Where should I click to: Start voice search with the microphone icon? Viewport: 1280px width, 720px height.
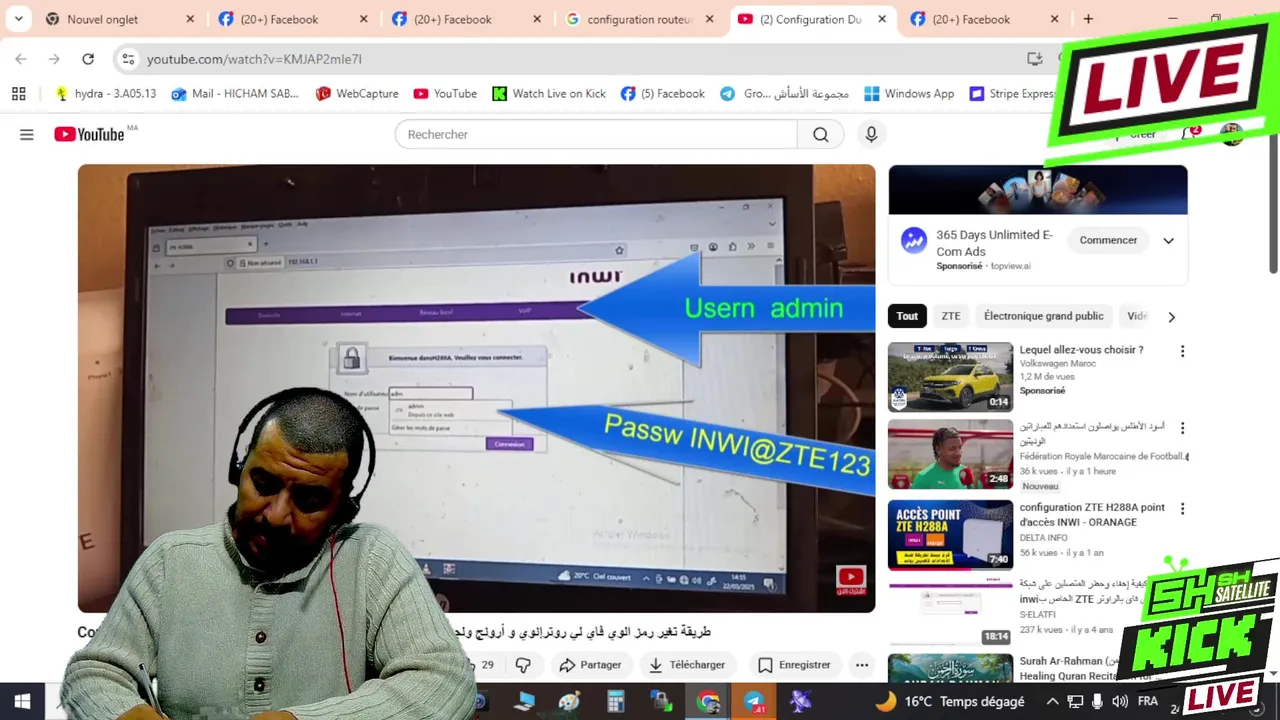pyautogui.click(x=871, y=134)
